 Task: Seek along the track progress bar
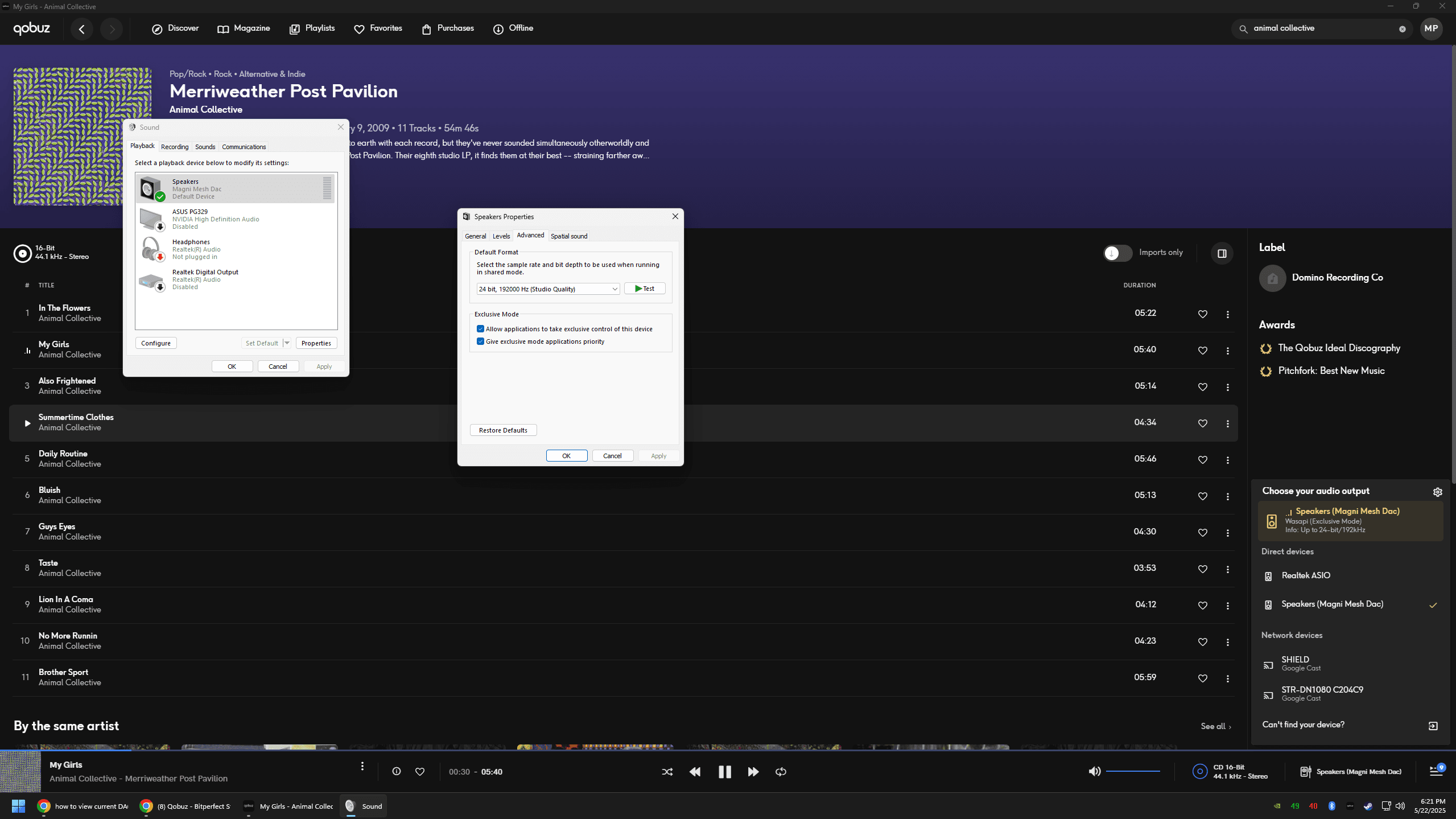coord(728,750)
